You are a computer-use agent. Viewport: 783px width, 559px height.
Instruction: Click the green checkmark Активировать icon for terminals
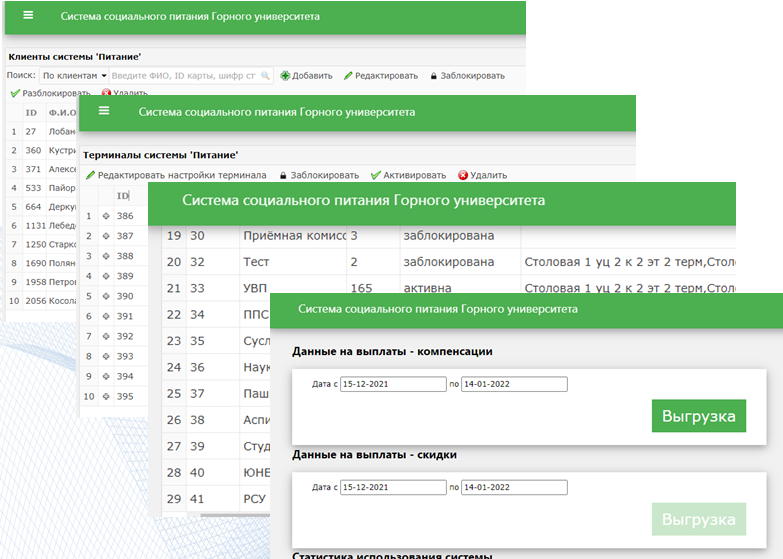[375, 175]
